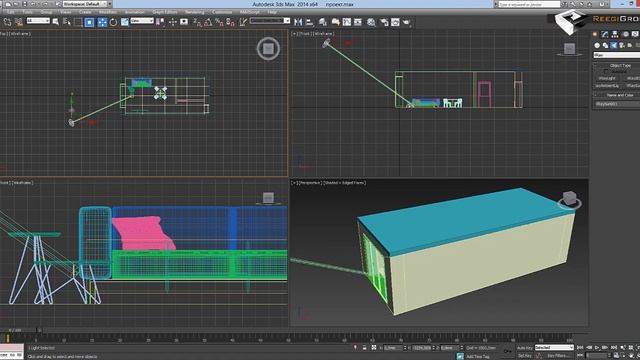Toggle the Angle Snap button
This screenshot has height=360, width=640.
(x=208, y=22)
